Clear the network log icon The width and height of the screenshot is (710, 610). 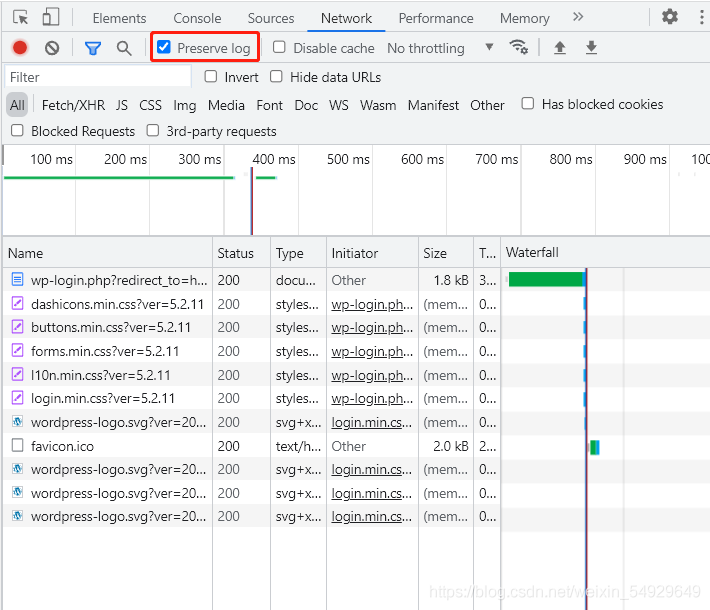[52, 48]
